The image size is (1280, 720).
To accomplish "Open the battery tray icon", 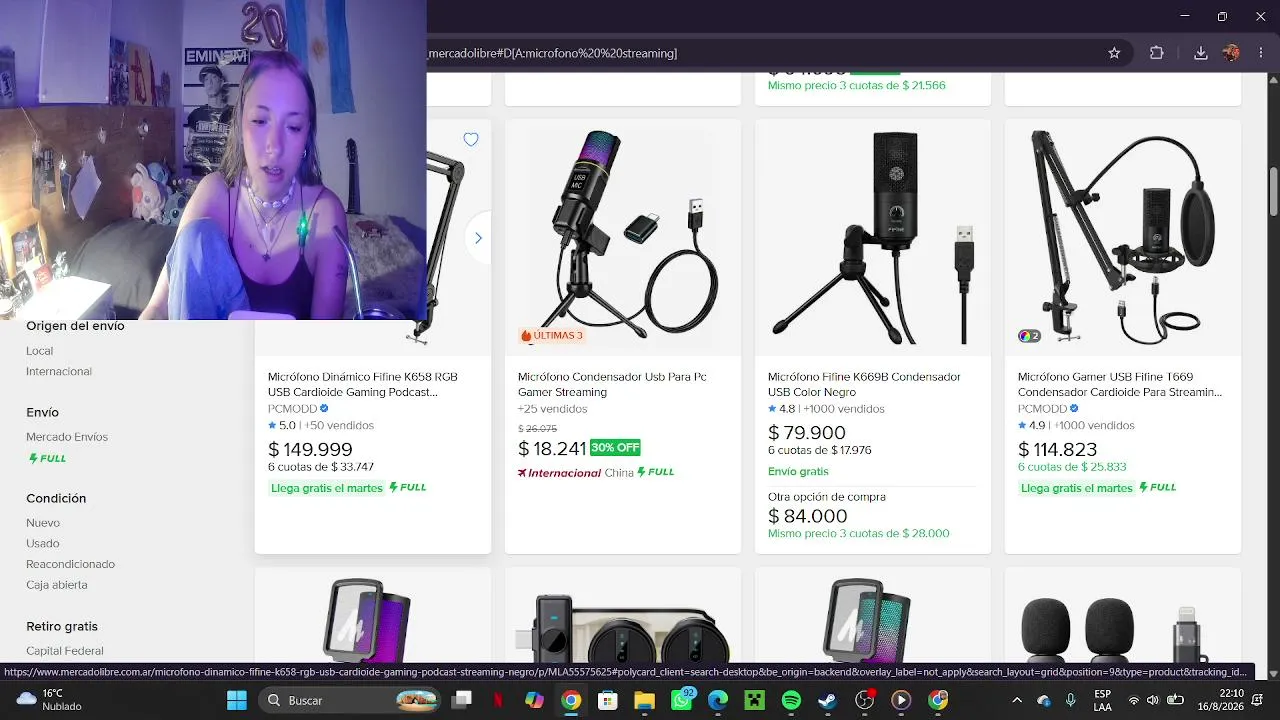I will point(1176,700).
